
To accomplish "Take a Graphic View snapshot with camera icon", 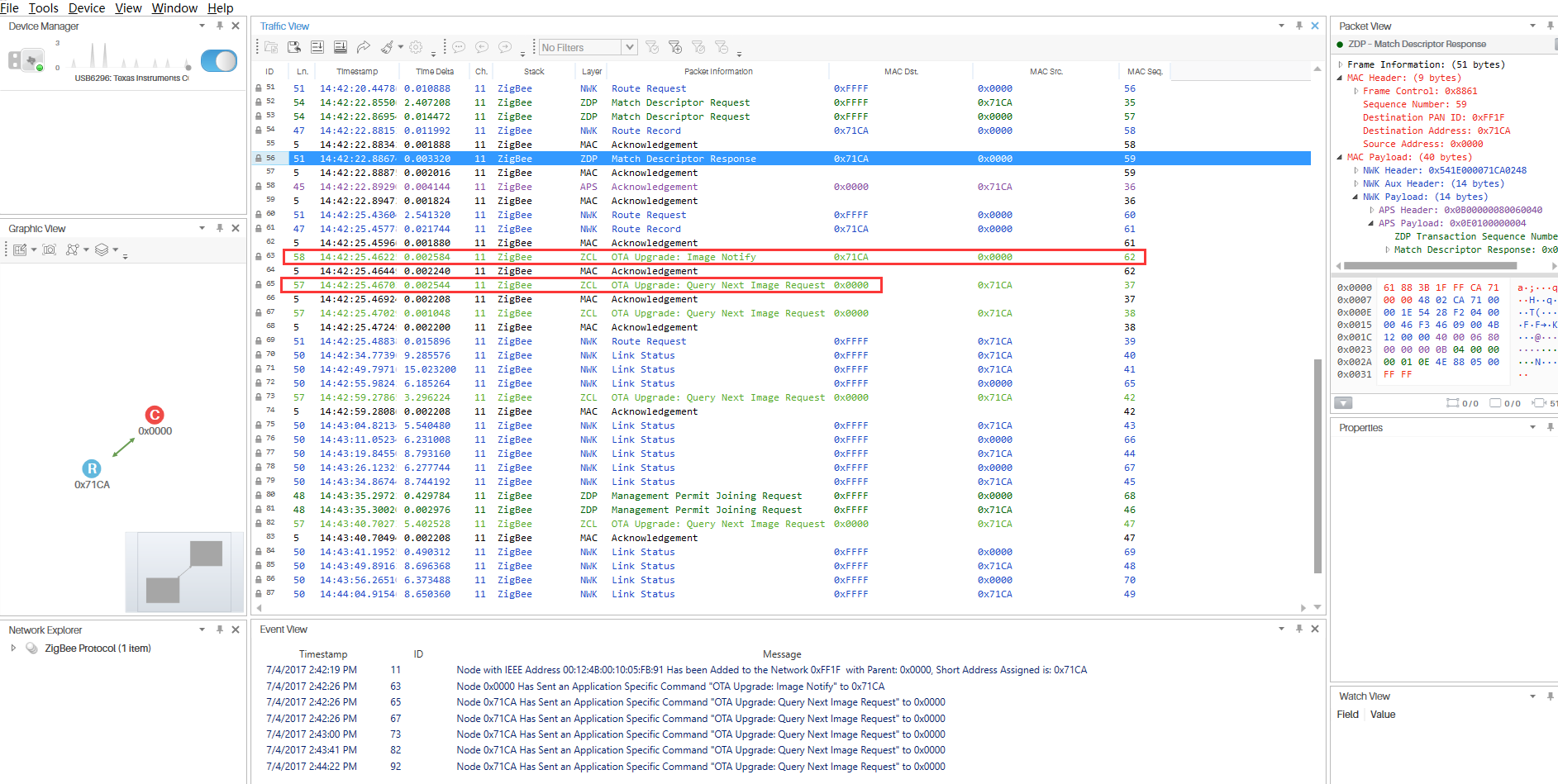I will coord(50,249).
